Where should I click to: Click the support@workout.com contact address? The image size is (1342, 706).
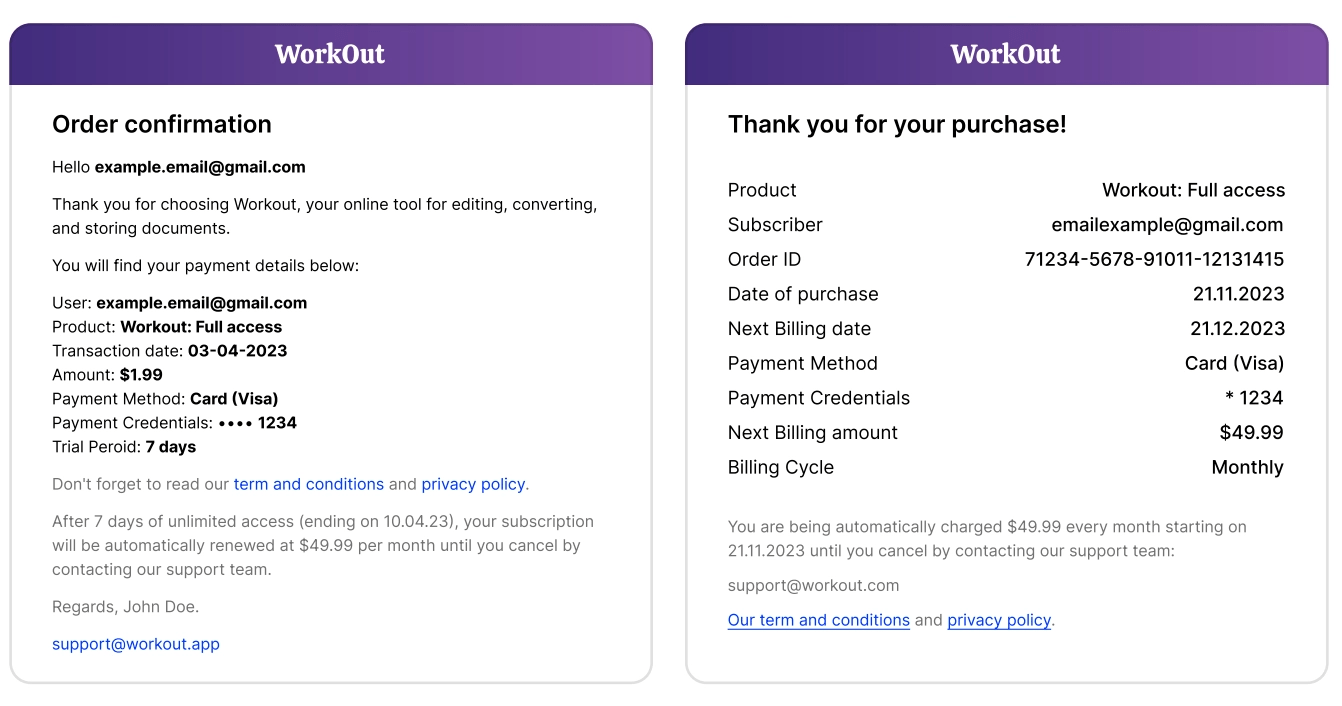click(x=813, y=585)
